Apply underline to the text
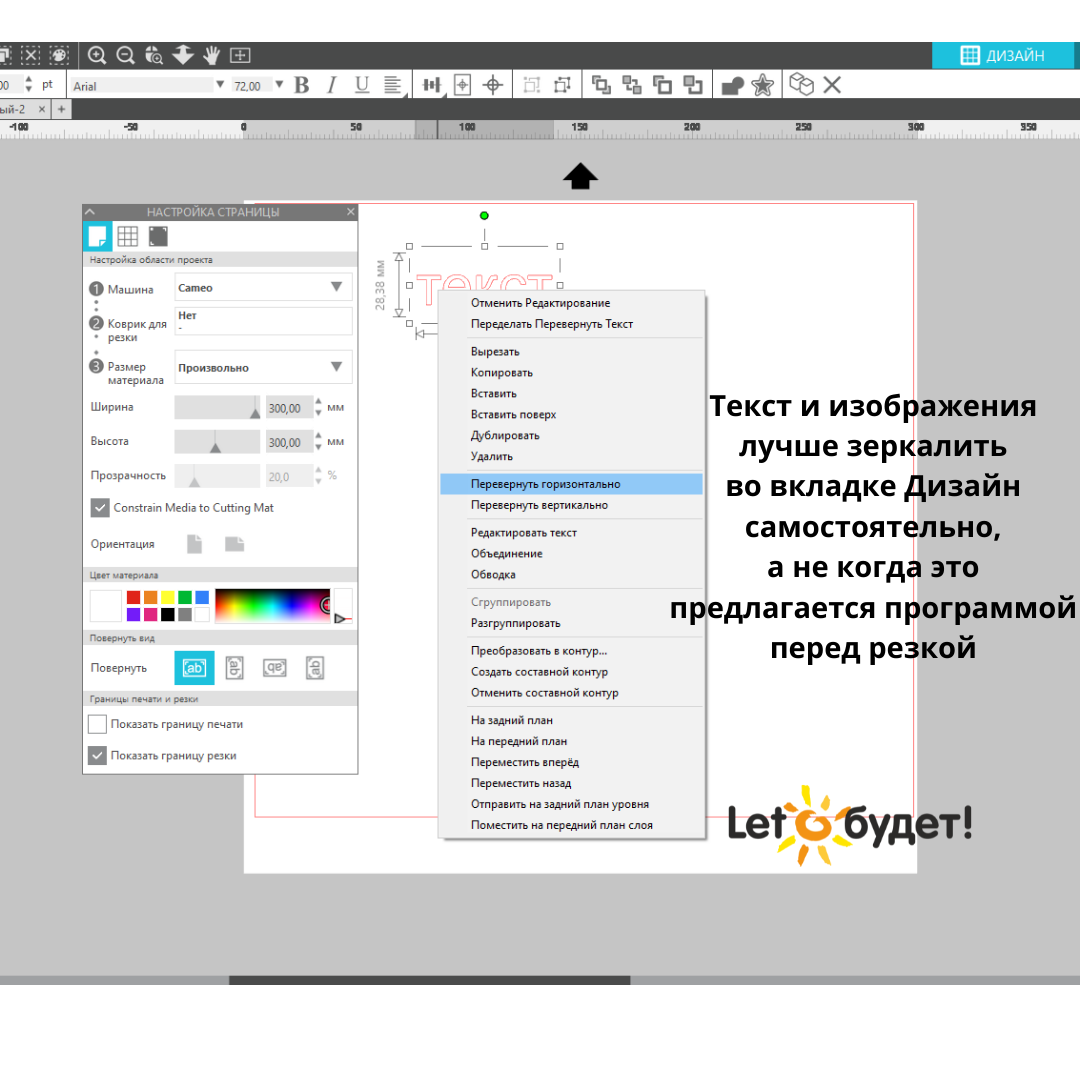The image size is (1080, 1080). [361, 85]
